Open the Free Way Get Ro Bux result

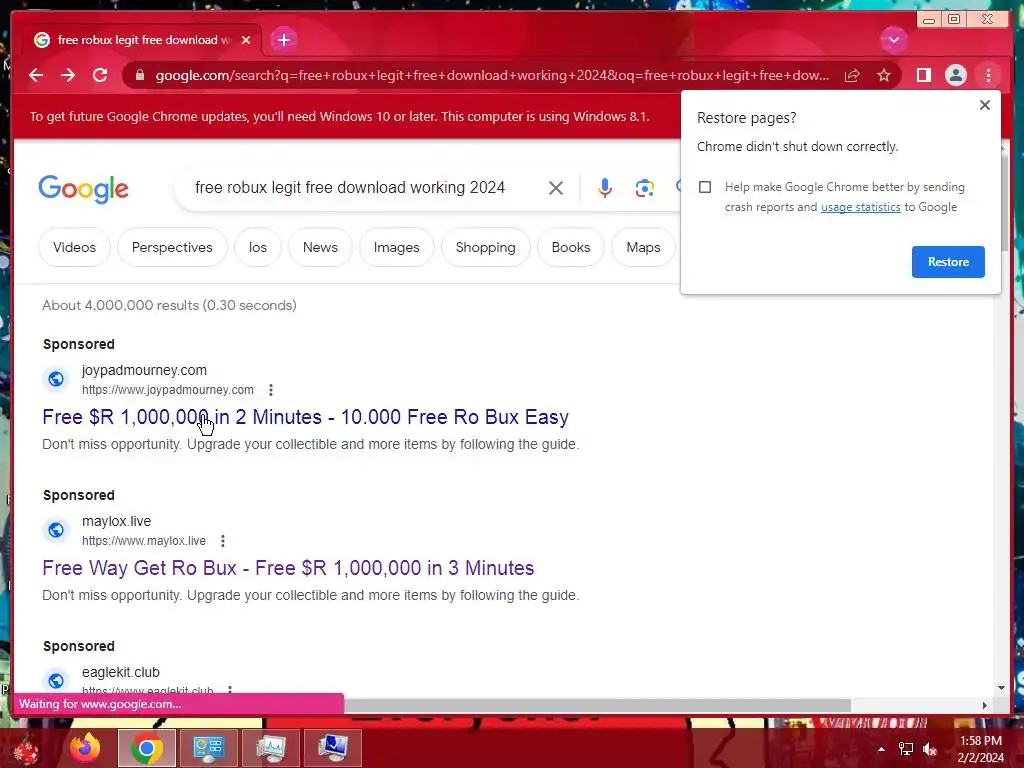(x=288, y=568)
